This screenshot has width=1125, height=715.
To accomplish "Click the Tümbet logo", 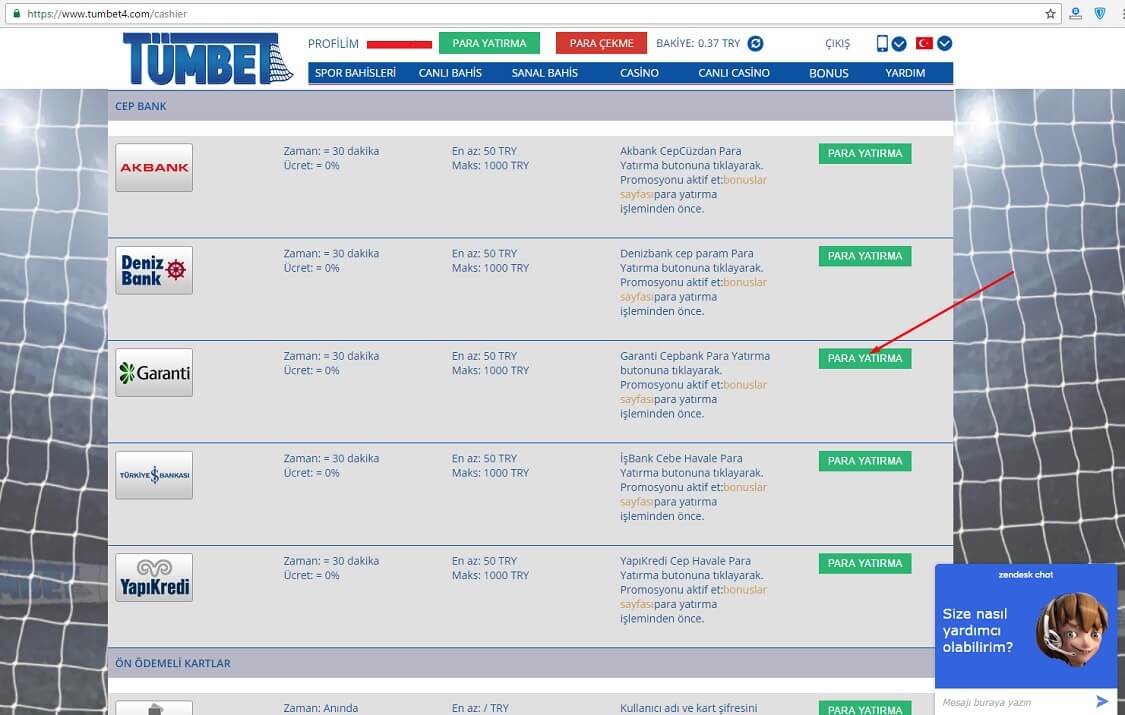I will pos(207,59).
